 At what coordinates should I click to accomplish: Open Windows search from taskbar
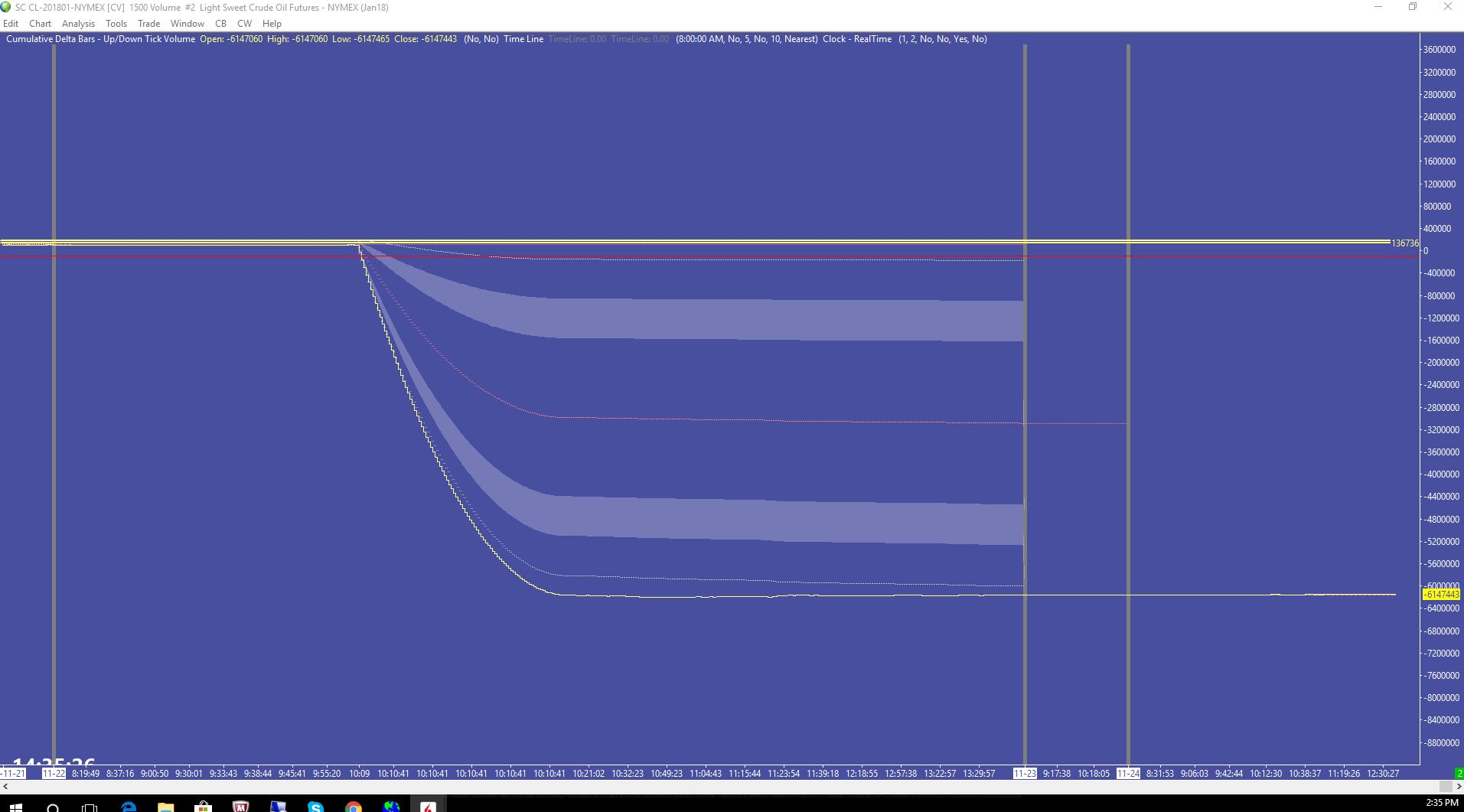pyautogui.click(x=53, y=807)
